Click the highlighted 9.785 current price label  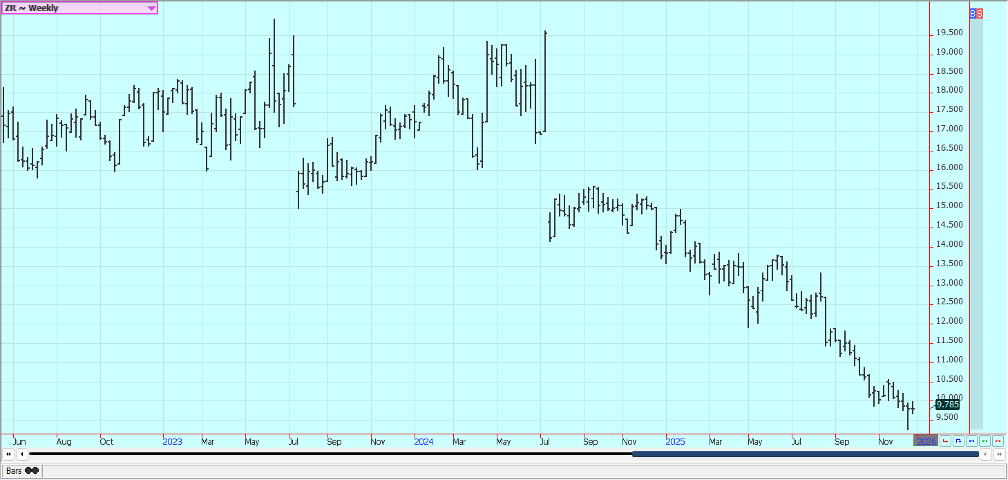pos(947,405)
